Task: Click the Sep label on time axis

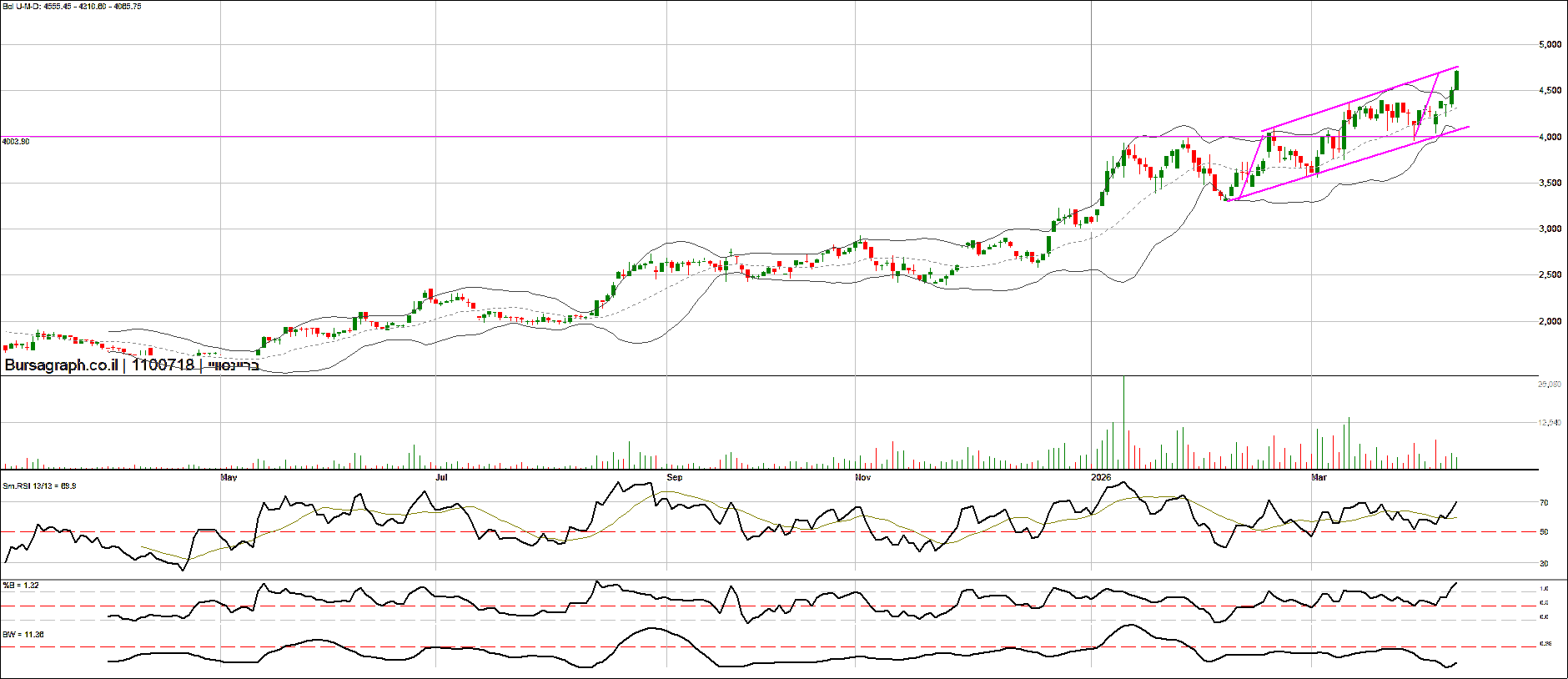Action: (x=675, y=477)
